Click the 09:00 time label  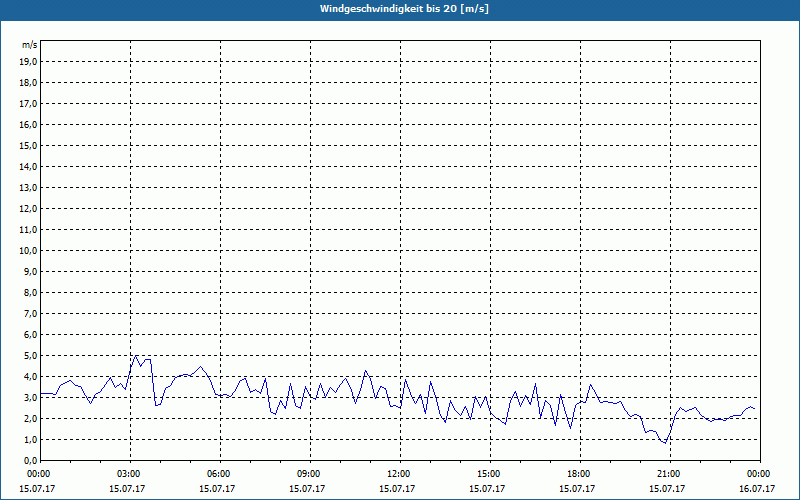(311, 474)
